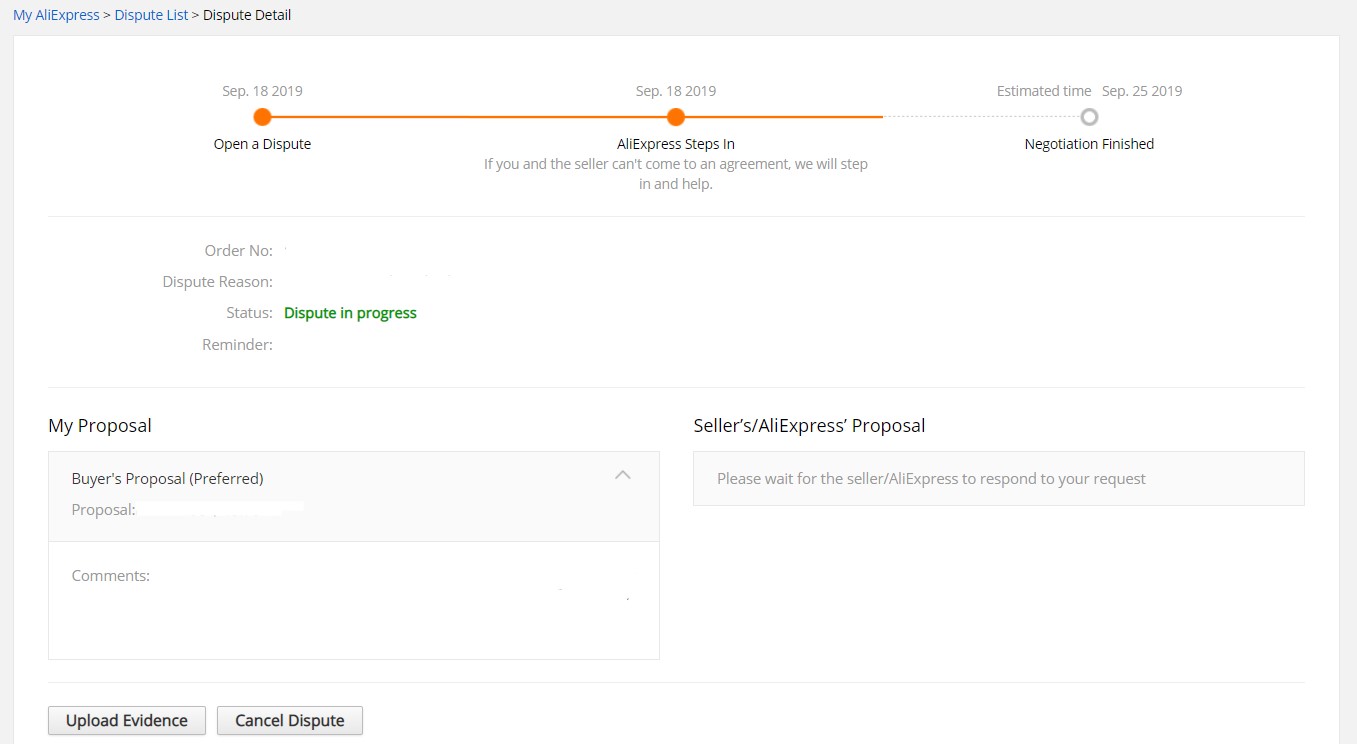Click the 'Open a Dispute' step label
The image size is (1357, 744).
(x=262, y=144)
